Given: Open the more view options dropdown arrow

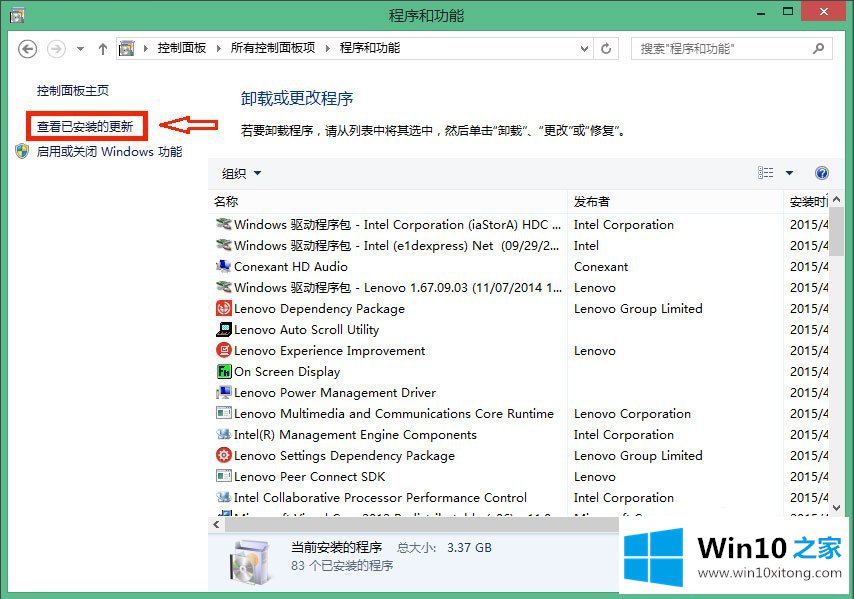Looking at the screenshot, I should coord(789,173).
